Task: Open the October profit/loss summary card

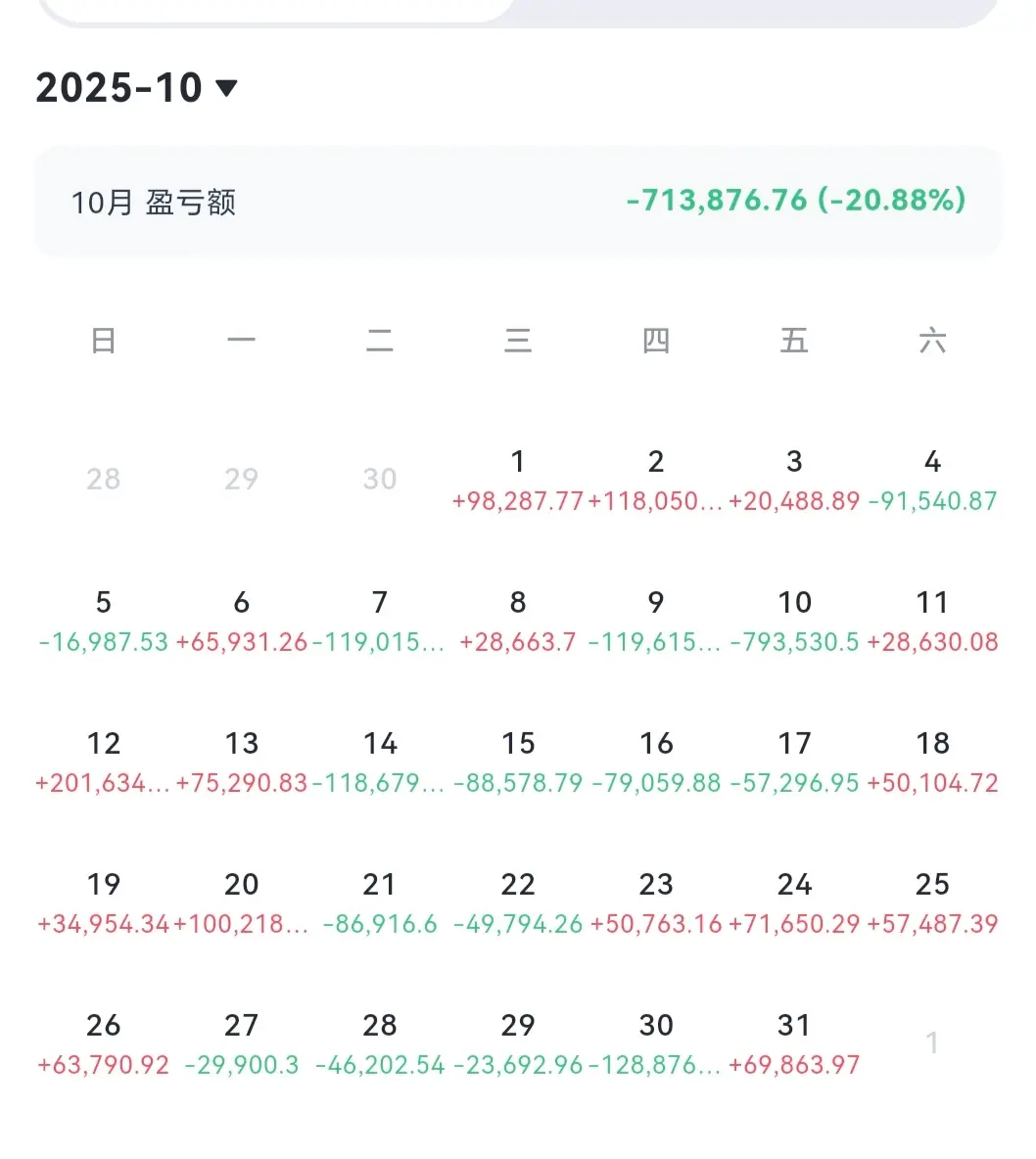Action: [x=518, y=201]
